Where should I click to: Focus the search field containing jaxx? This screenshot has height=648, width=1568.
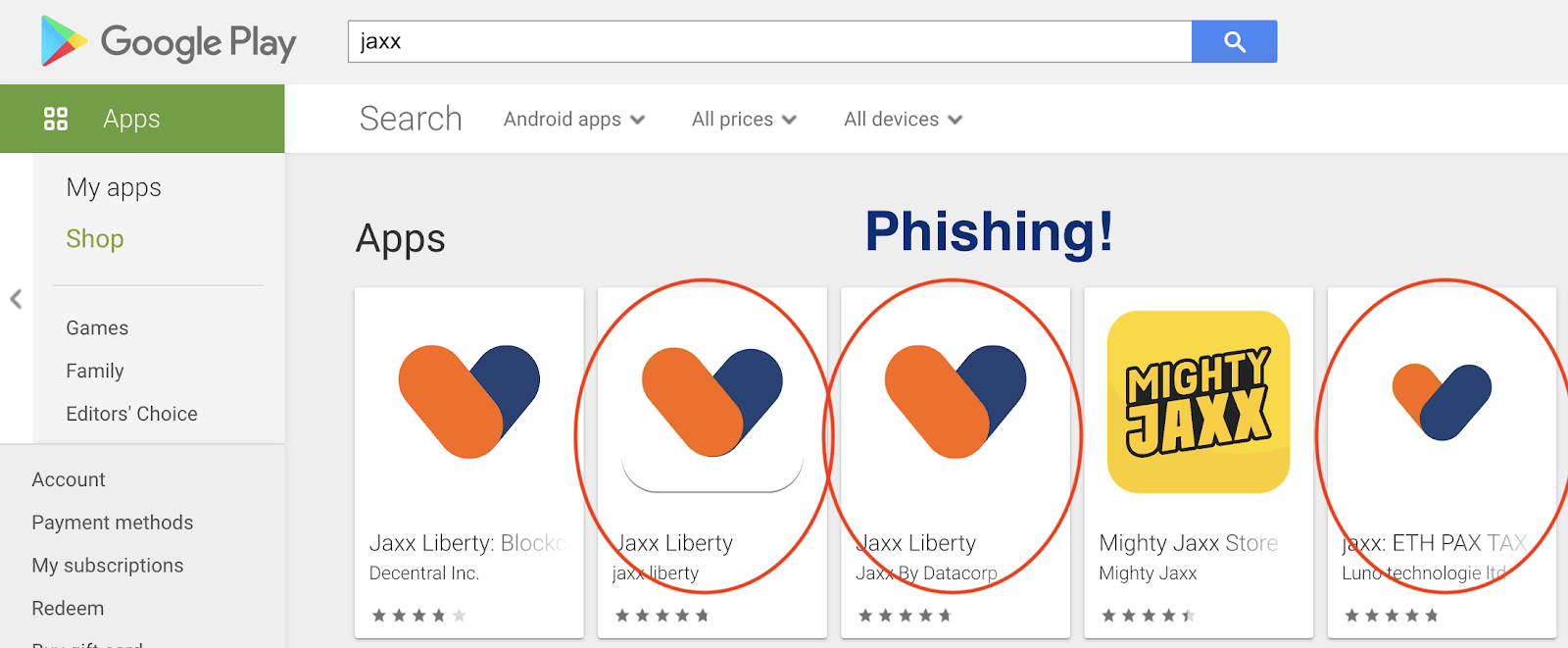(x=769, y=42)
